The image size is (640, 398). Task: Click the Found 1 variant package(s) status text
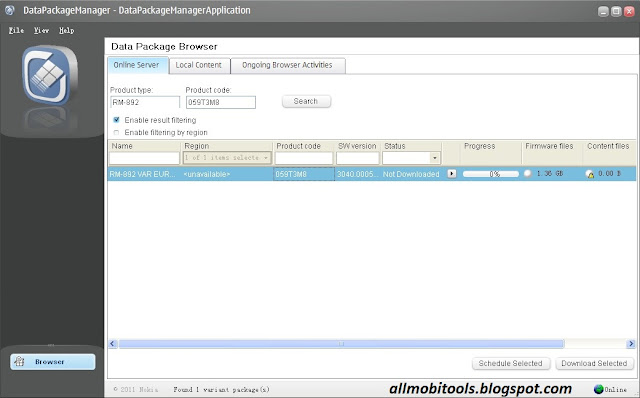221,389
